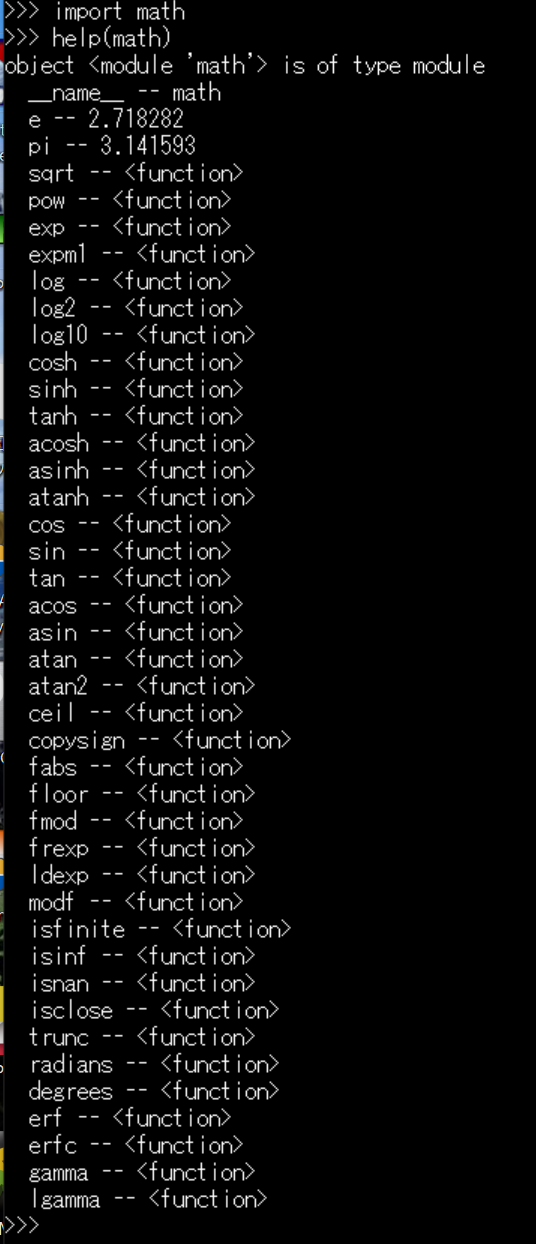Click the 'isfinite' function entry
The image size is (536, 1244).
coord(160,930)
